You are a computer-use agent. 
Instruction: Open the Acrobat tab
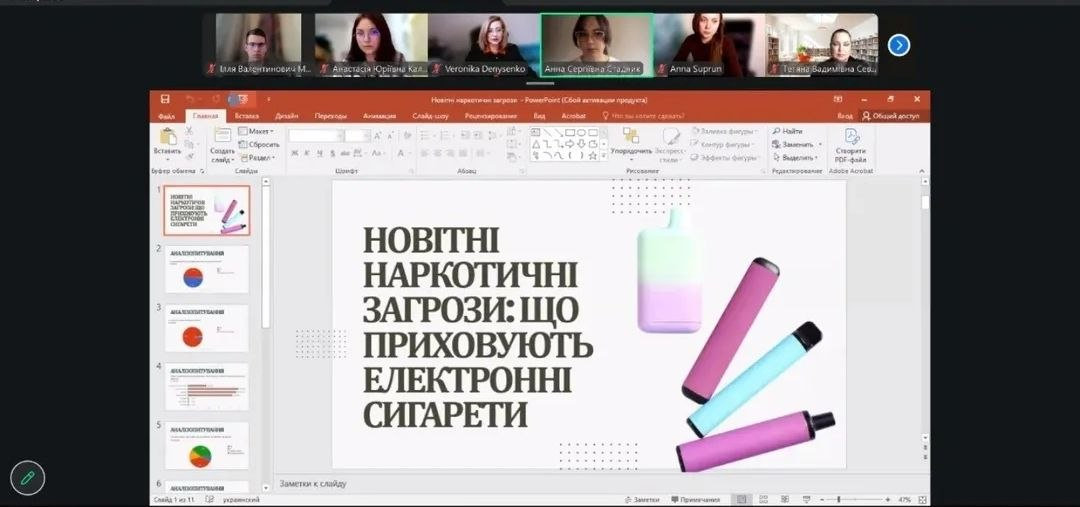click(x=574, y=116)
